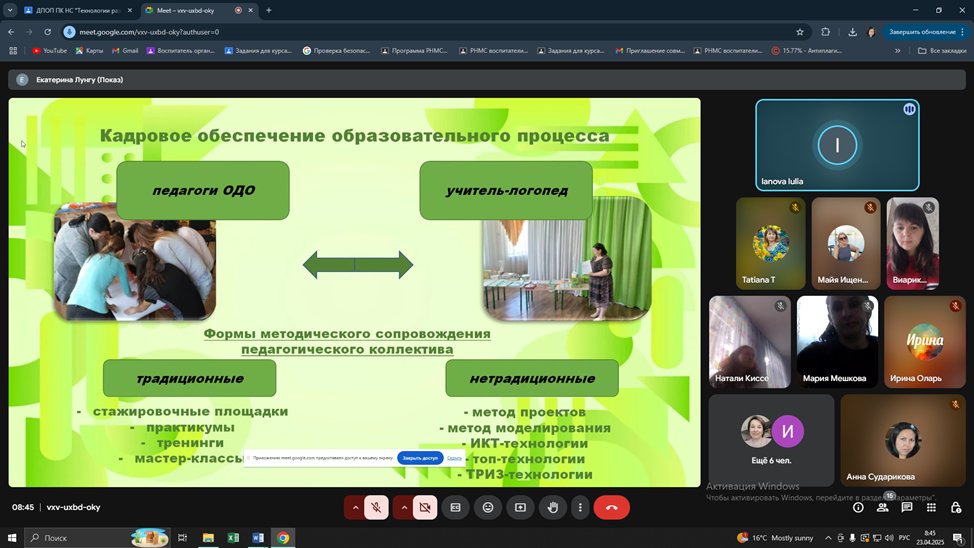974x548 pixels.
Task: Open the Chrome profile avatar
Action: coord(871,32)
